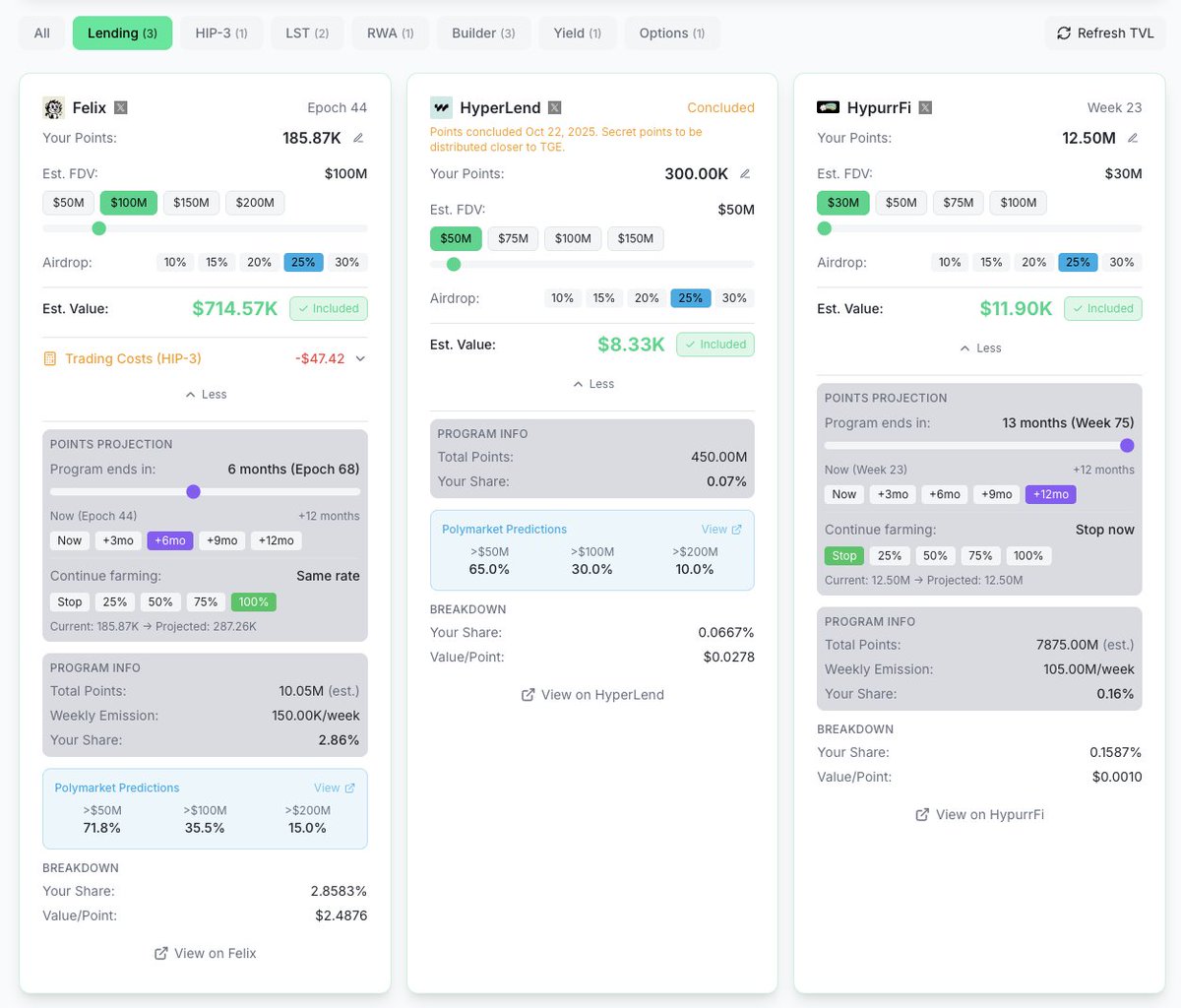Expand Trading Costs (HIP-3) chevron
Viewport: 1181px width, 1008px height.
[x=360, y=358]
